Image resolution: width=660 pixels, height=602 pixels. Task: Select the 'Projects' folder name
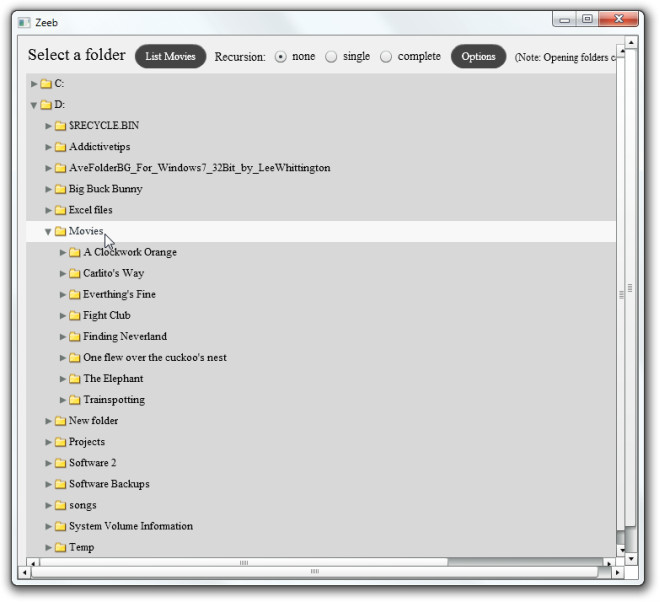[87, 442]
